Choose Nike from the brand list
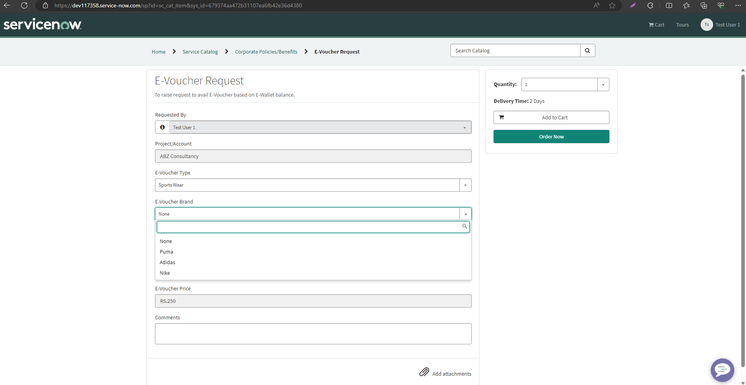Viewport: 746px width, 385px height. pos(313,273)
